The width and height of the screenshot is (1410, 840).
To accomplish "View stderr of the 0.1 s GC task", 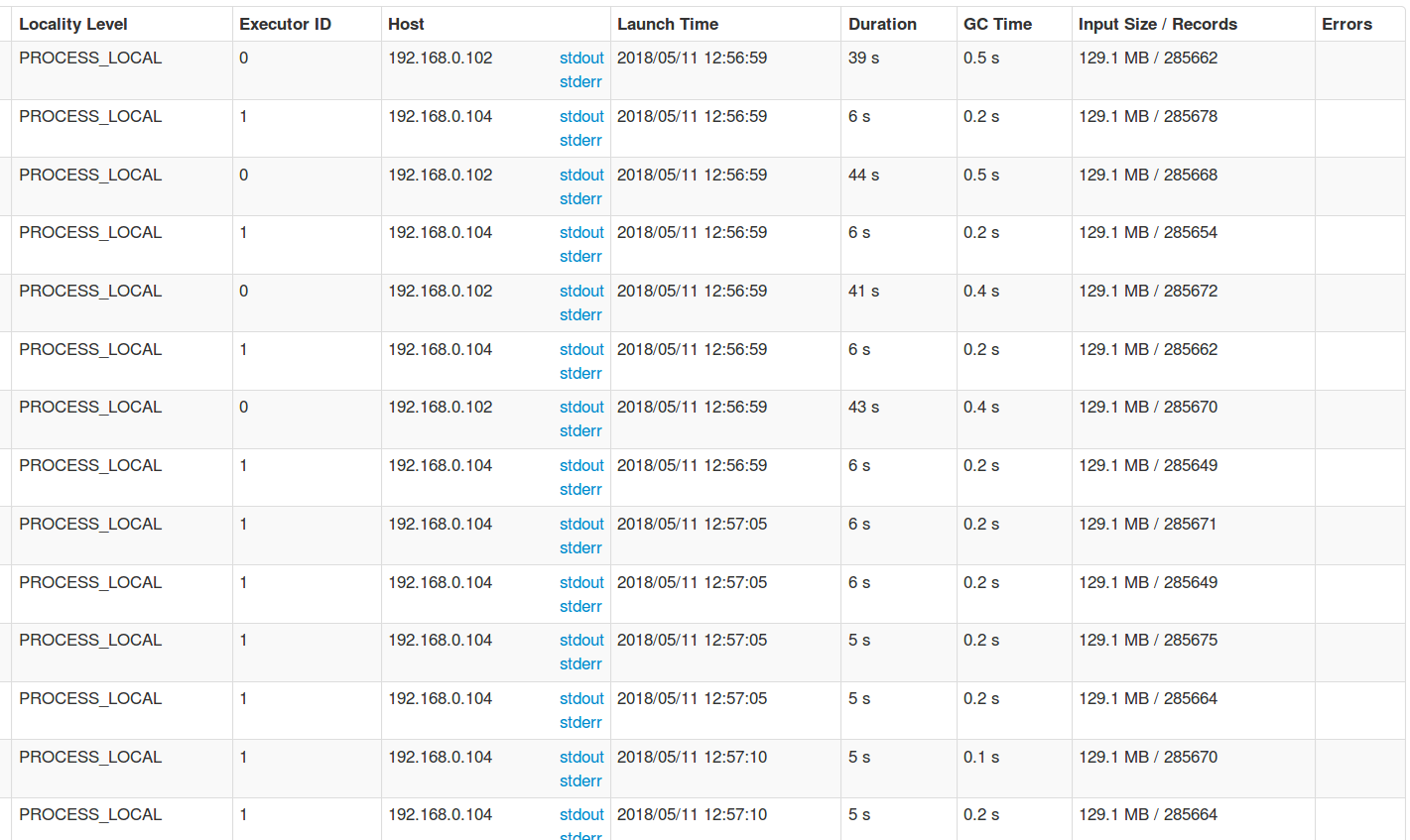I will (580, 780).
